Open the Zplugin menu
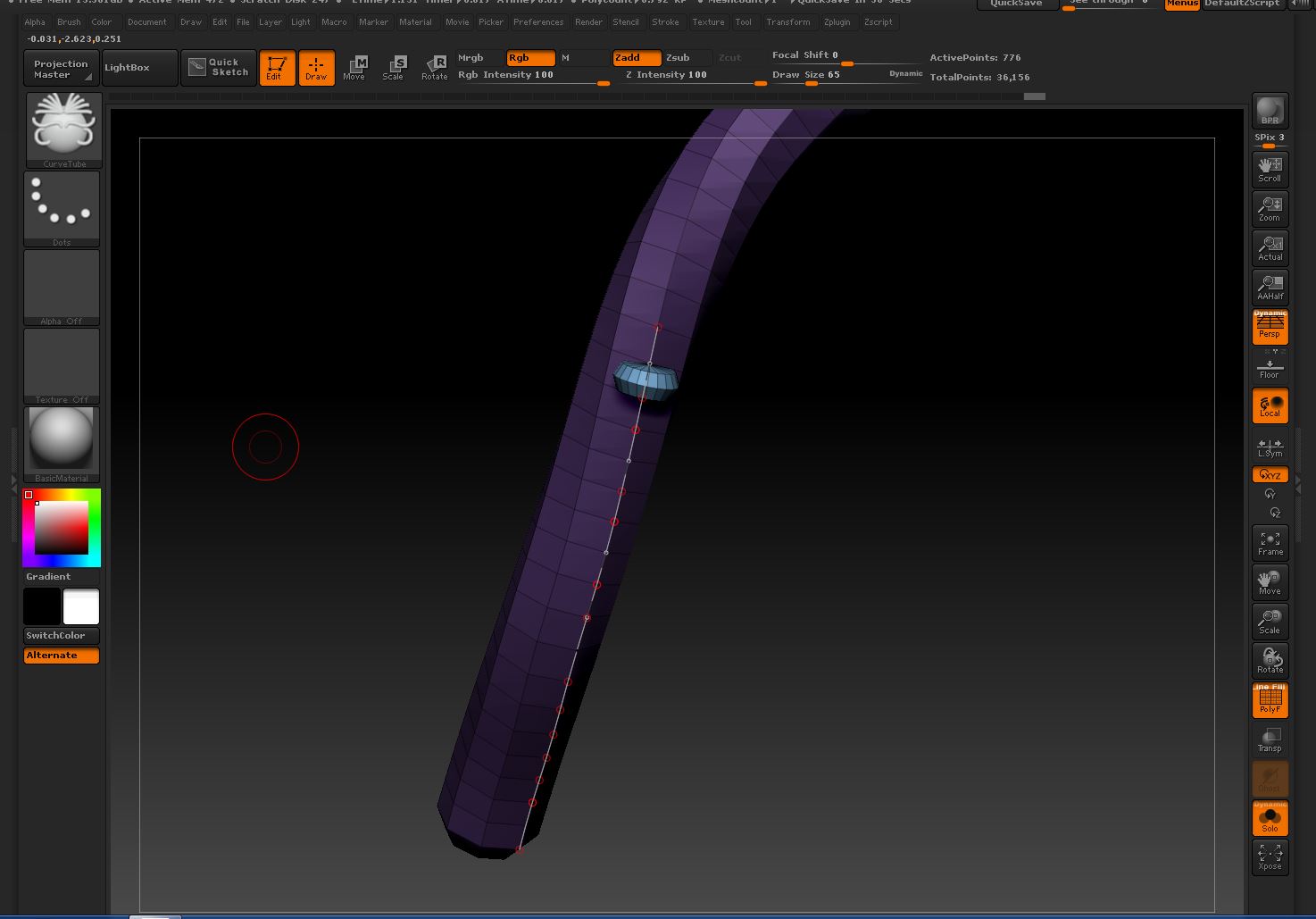This screenshot has width=1316, height=919. [837, 22]
